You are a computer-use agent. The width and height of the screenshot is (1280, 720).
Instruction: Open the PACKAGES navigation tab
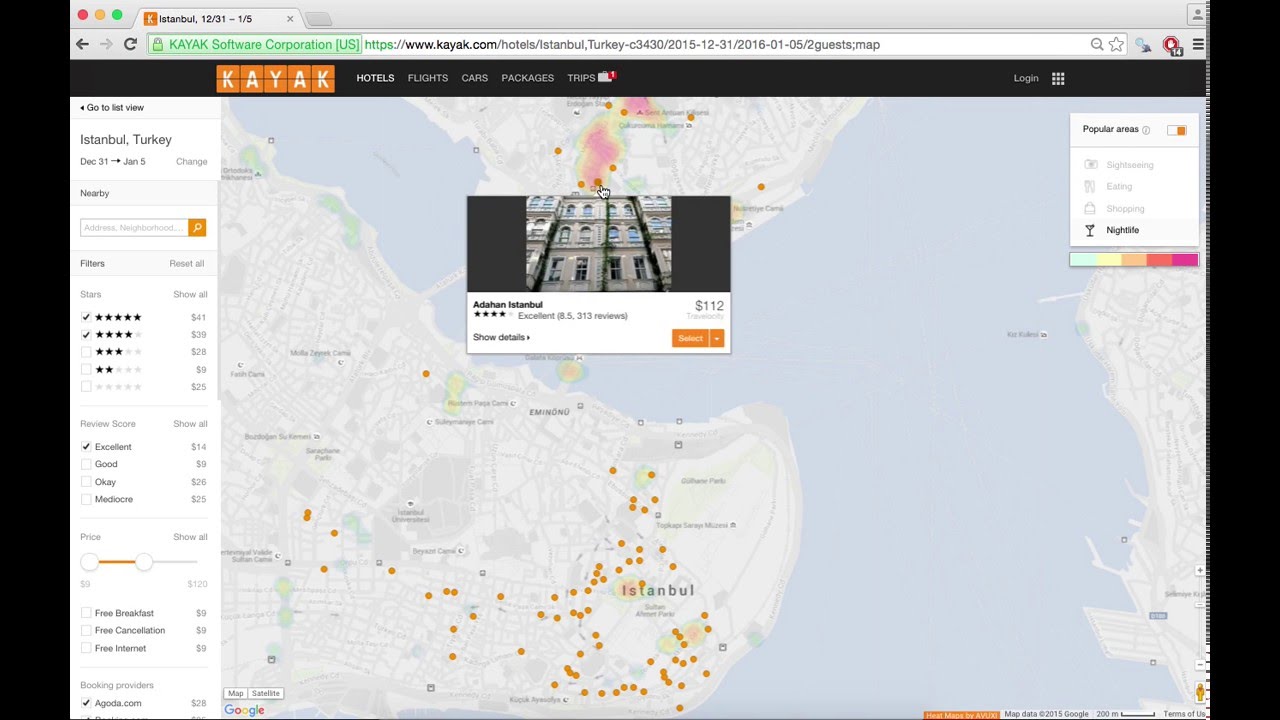tap(527, 78)
